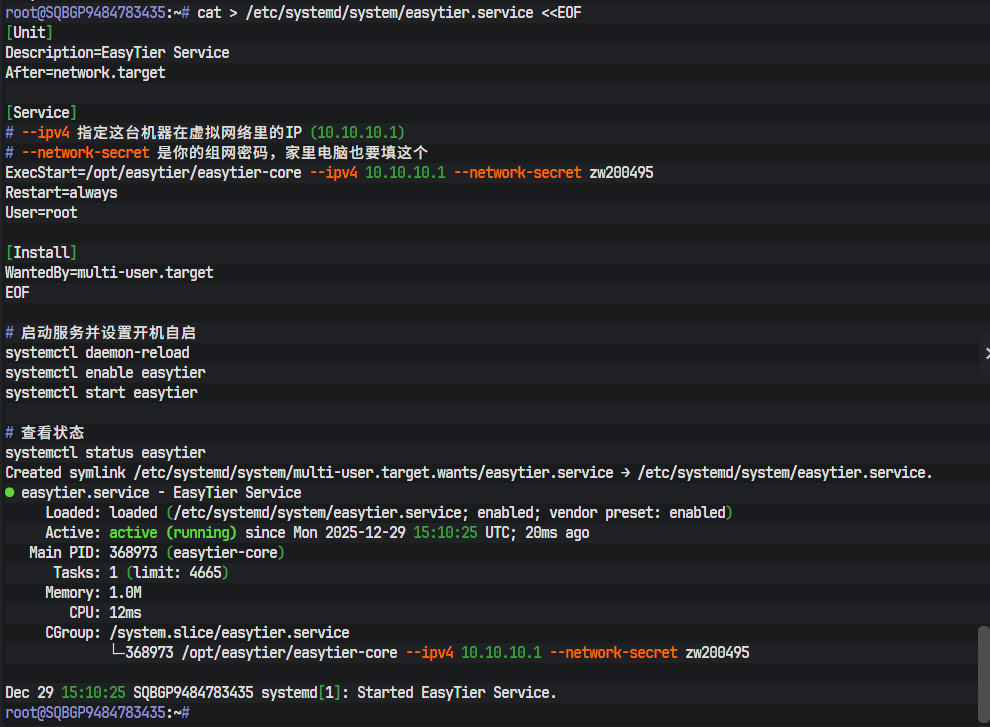Click 'systemctl start easytier' command line
990x727 pixels.
pyautogui.click(x=101, y=393)
